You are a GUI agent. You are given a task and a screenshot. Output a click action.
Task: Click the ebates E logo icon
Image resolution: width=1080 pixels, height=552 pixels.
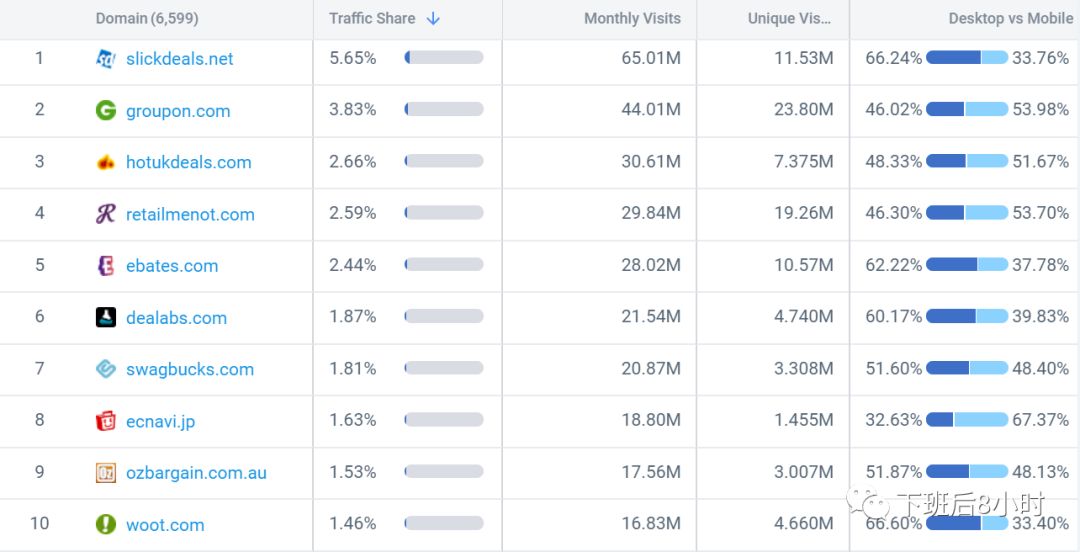106,266
